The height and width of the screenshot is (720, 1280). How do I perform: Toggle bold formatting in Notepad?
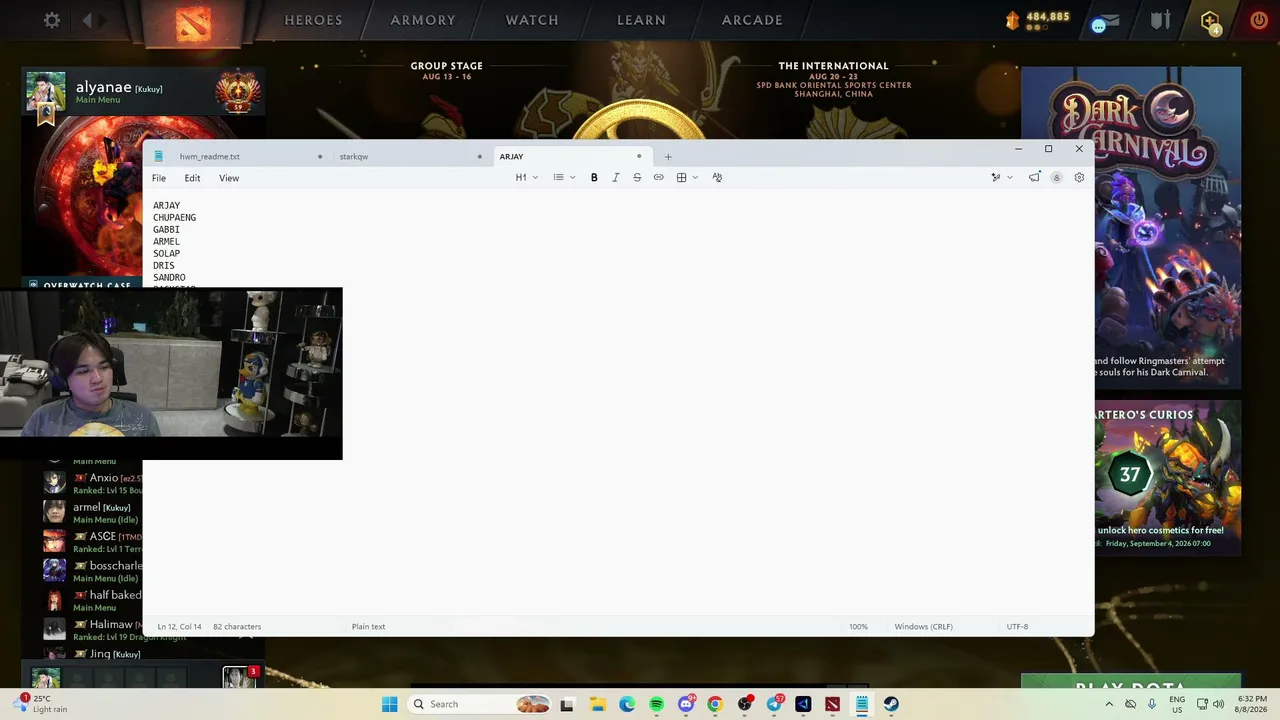pos(594,178)
